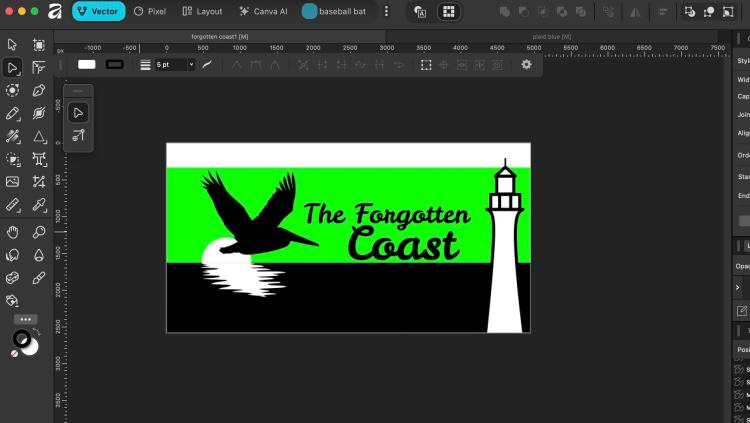750x423 pixels.
Task: Open Canva AI tools
Action: click(263, 11)
